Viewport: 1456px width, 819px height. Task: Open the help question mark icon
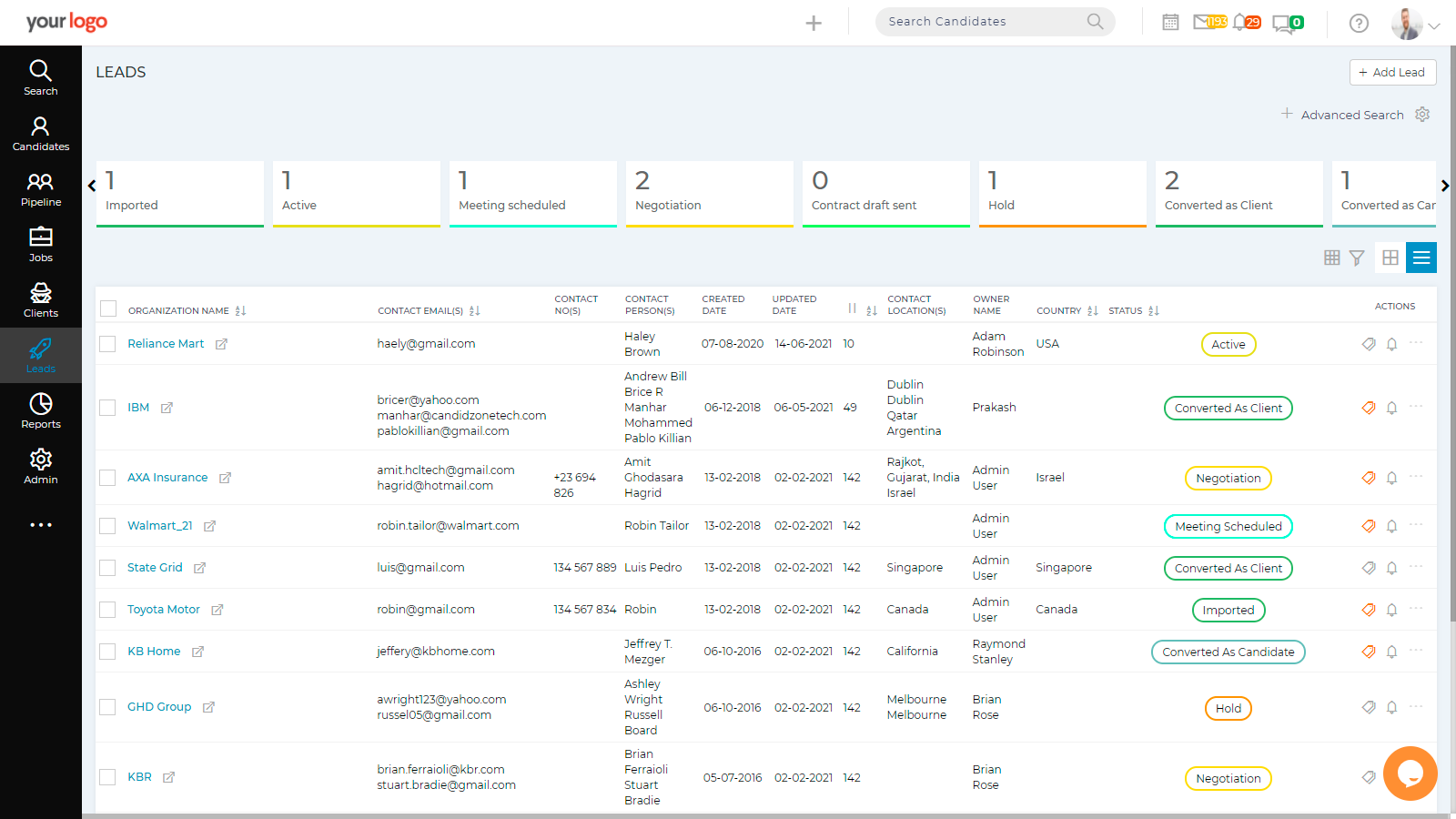(x=1359, y=23)
